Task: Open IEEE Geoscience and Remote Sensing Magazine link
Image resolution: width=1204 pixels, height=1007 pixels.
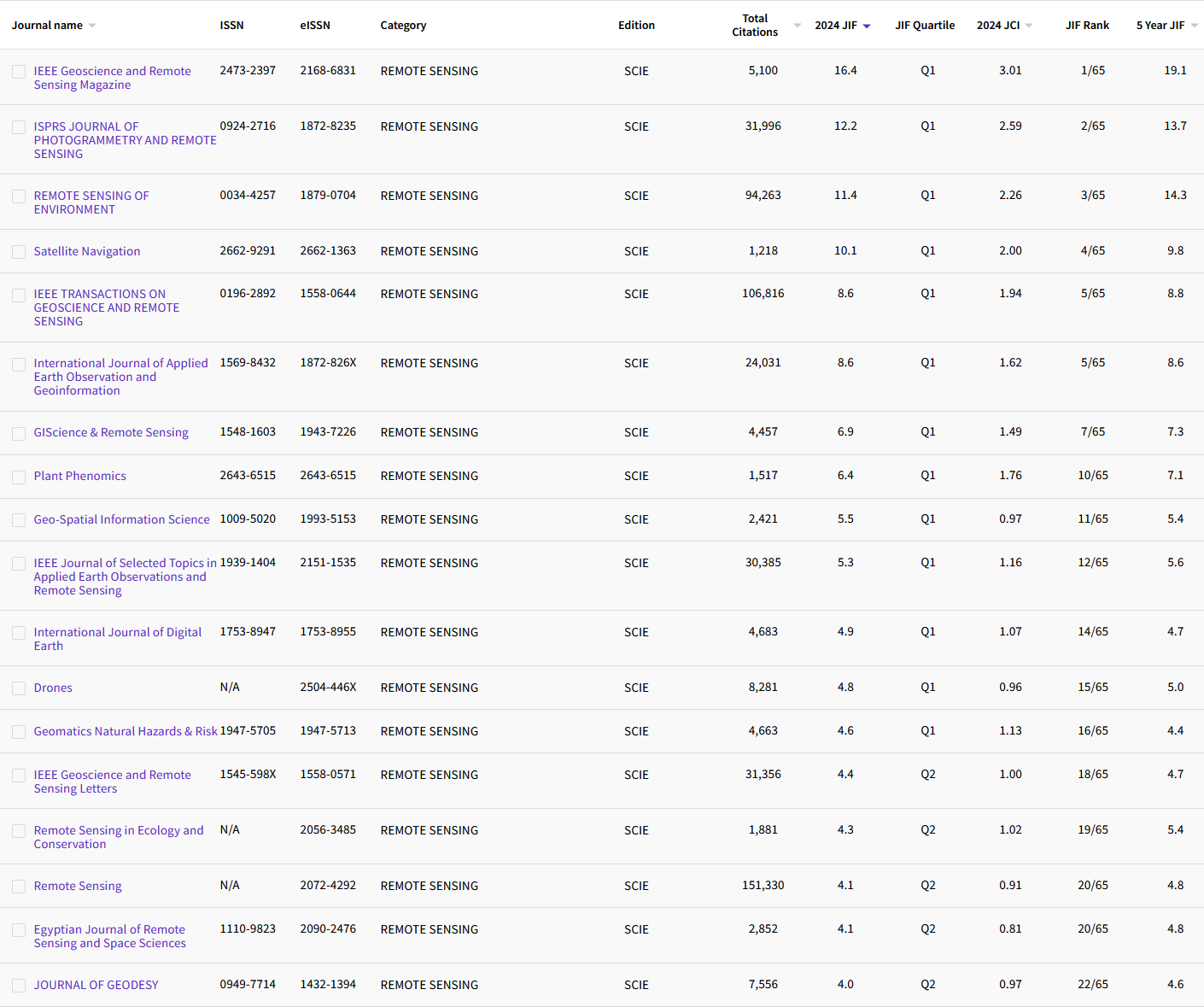Action: [x=113, y=78]
